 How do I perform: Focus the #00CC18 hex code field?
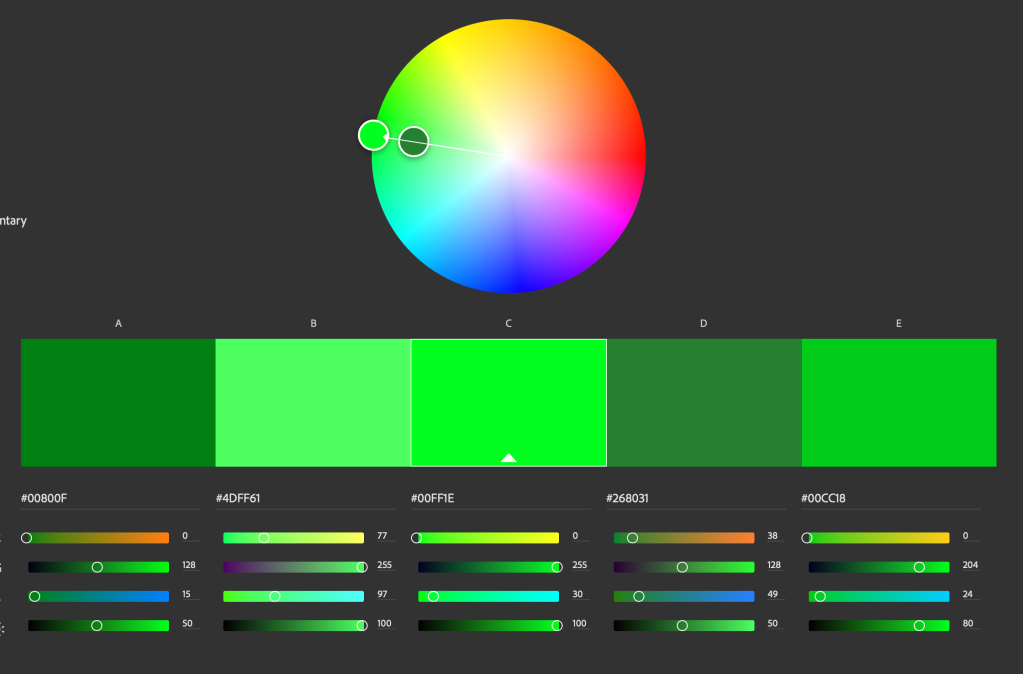tap(890, 498)
